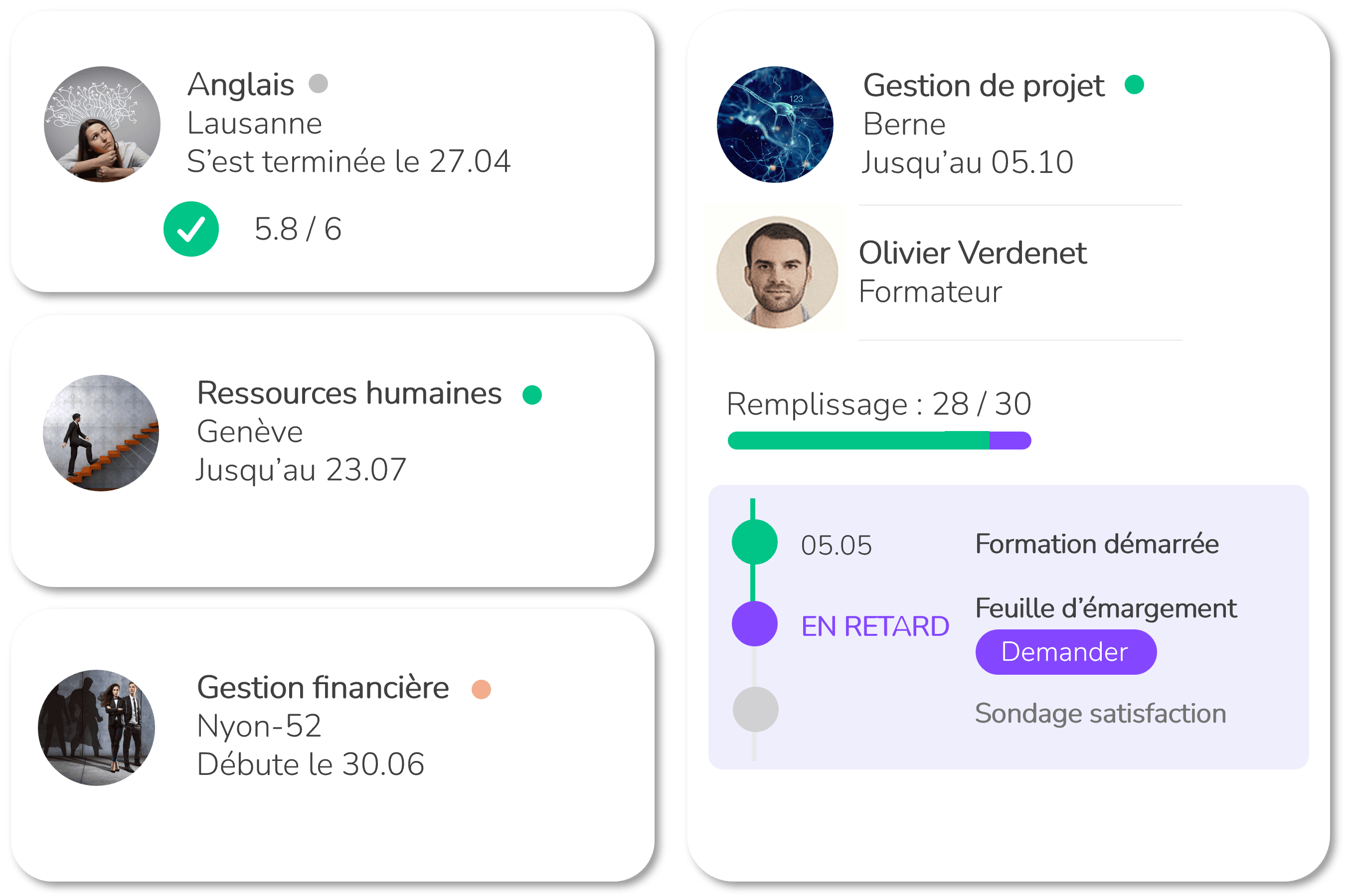The width and height of the screenshot is (1348, 896).
Task: Select the Gestion financière course title
Action: click(323, 687)
